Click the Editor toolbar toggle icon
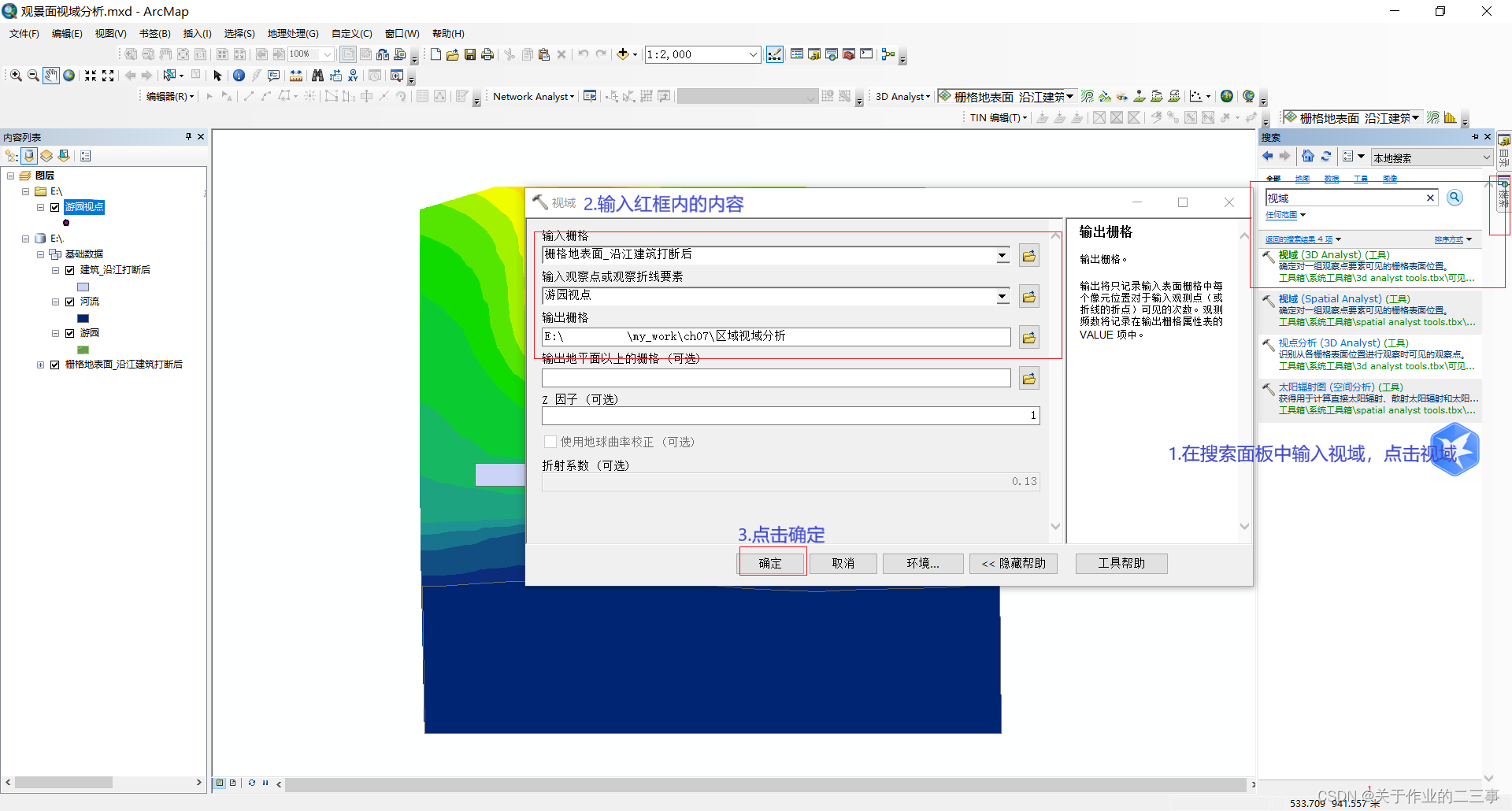 coord(775,54)
